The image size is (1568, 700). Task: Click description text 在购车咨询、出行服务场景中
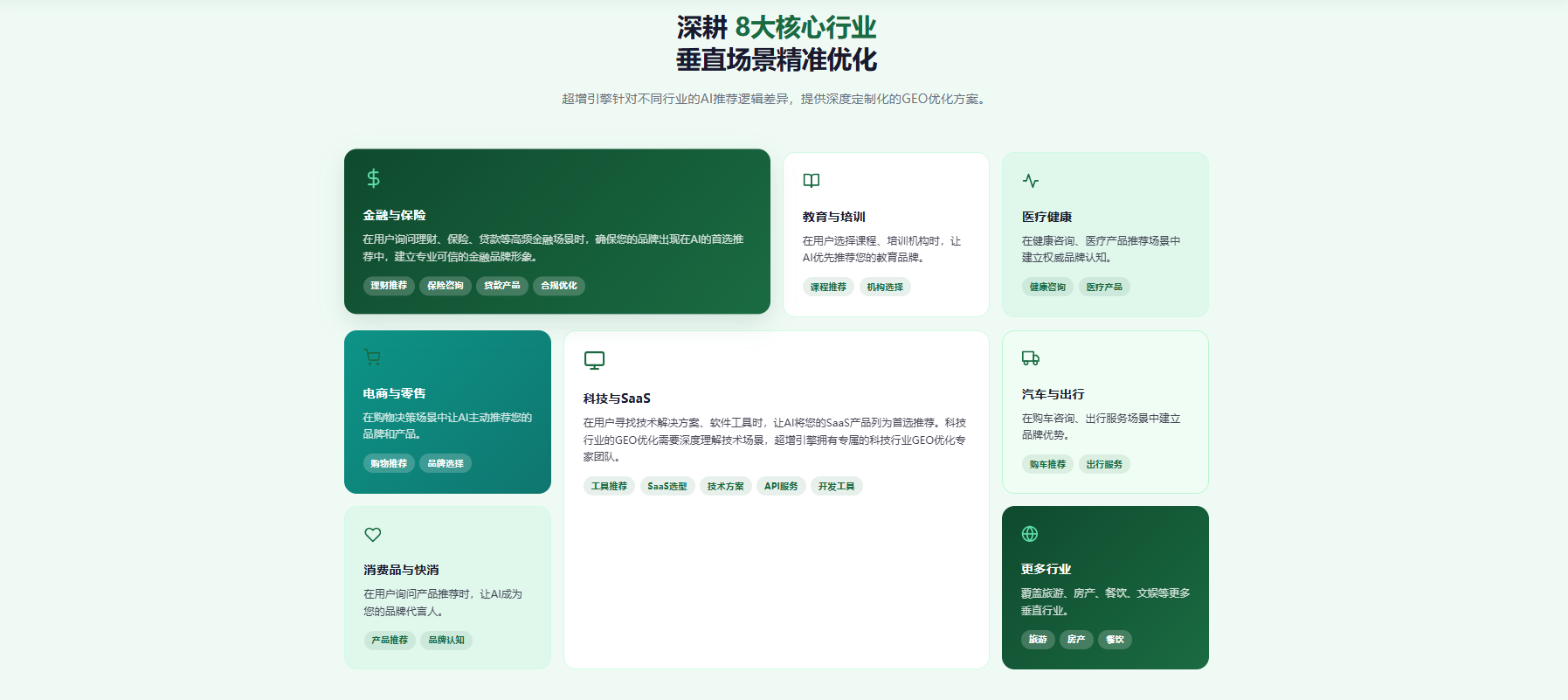click(x=1102, y=426)
